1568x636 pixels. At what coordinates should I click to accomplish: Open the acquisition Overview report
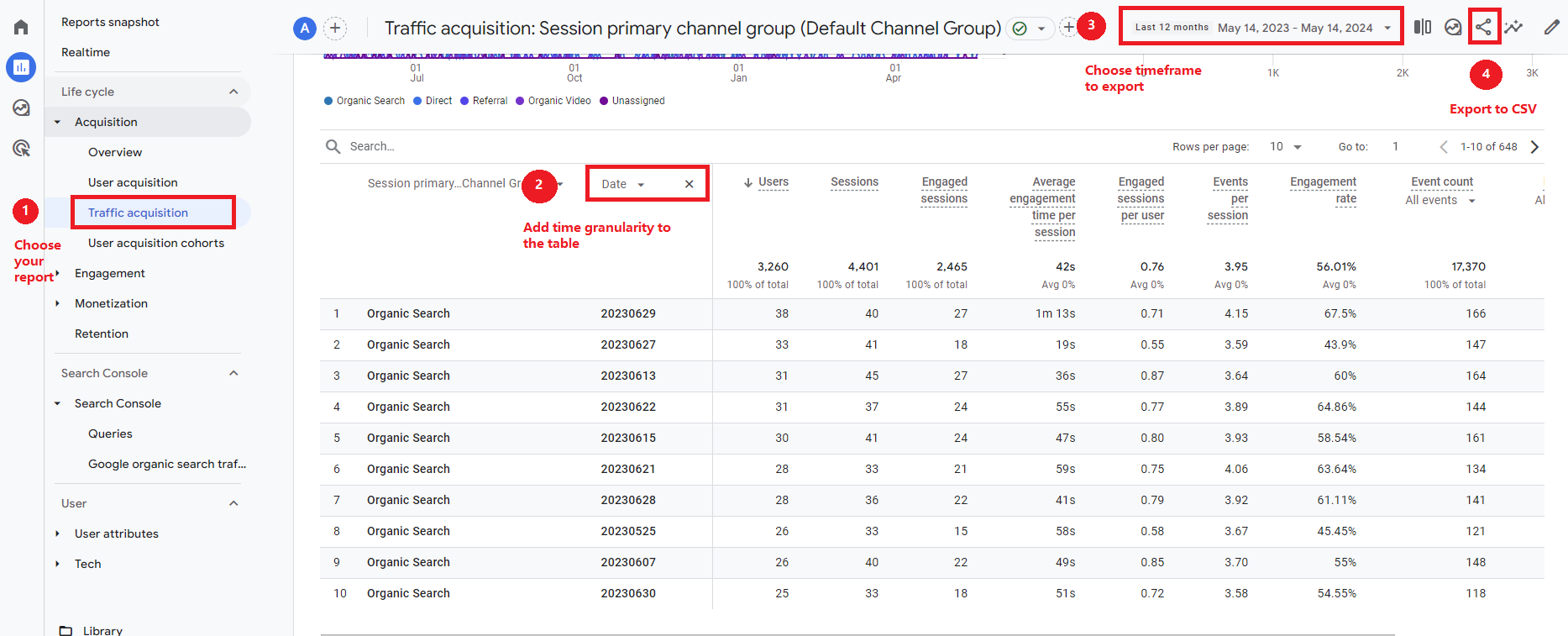pyautogui.click(x=115, y=152)
